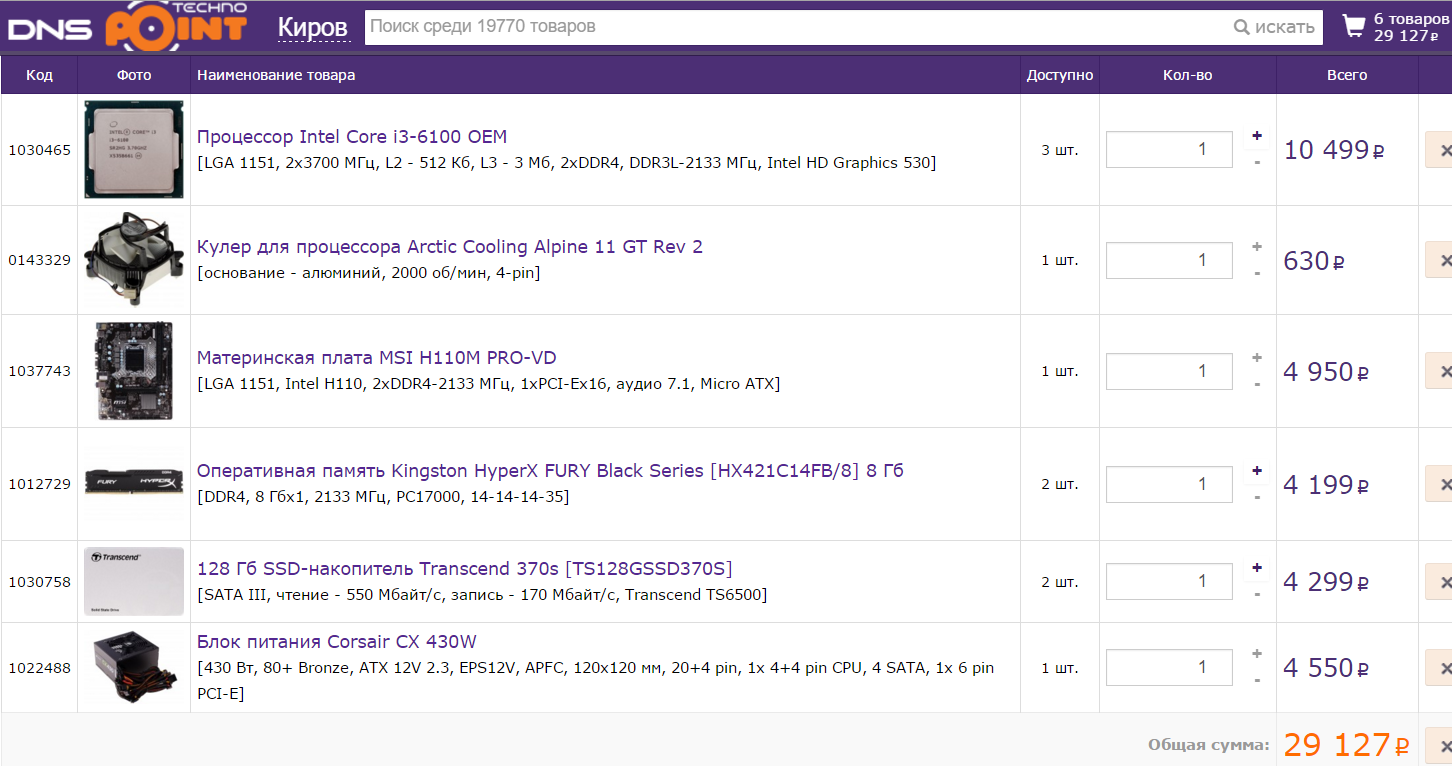Open the Процессор Intel Core i3-6100 OEM link
This screenshot has width=1452, height=766.
click(352, 137)
